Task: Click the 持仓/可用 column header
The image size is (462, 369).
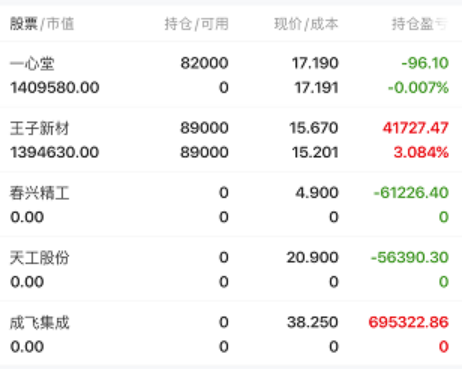Action: [197, 24]
